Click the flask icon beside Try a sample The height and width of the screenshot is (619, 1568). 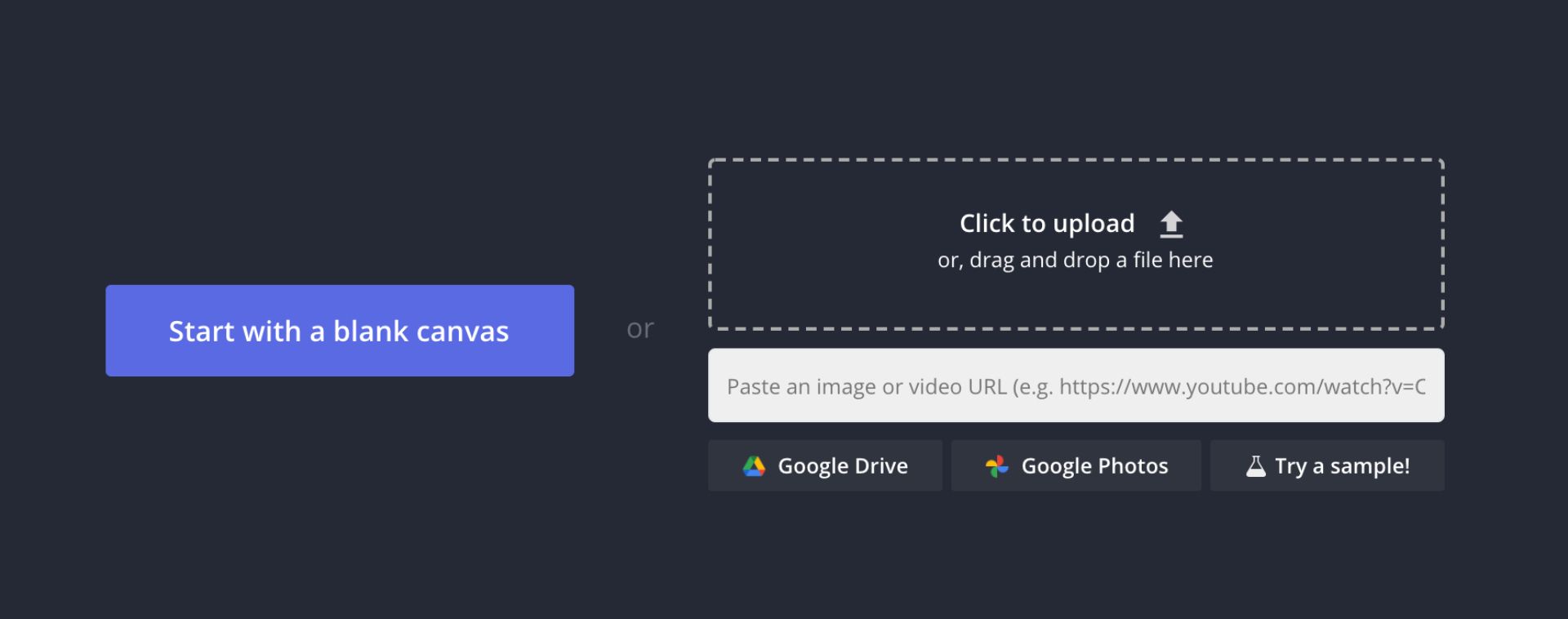(x=1255, y=466)
